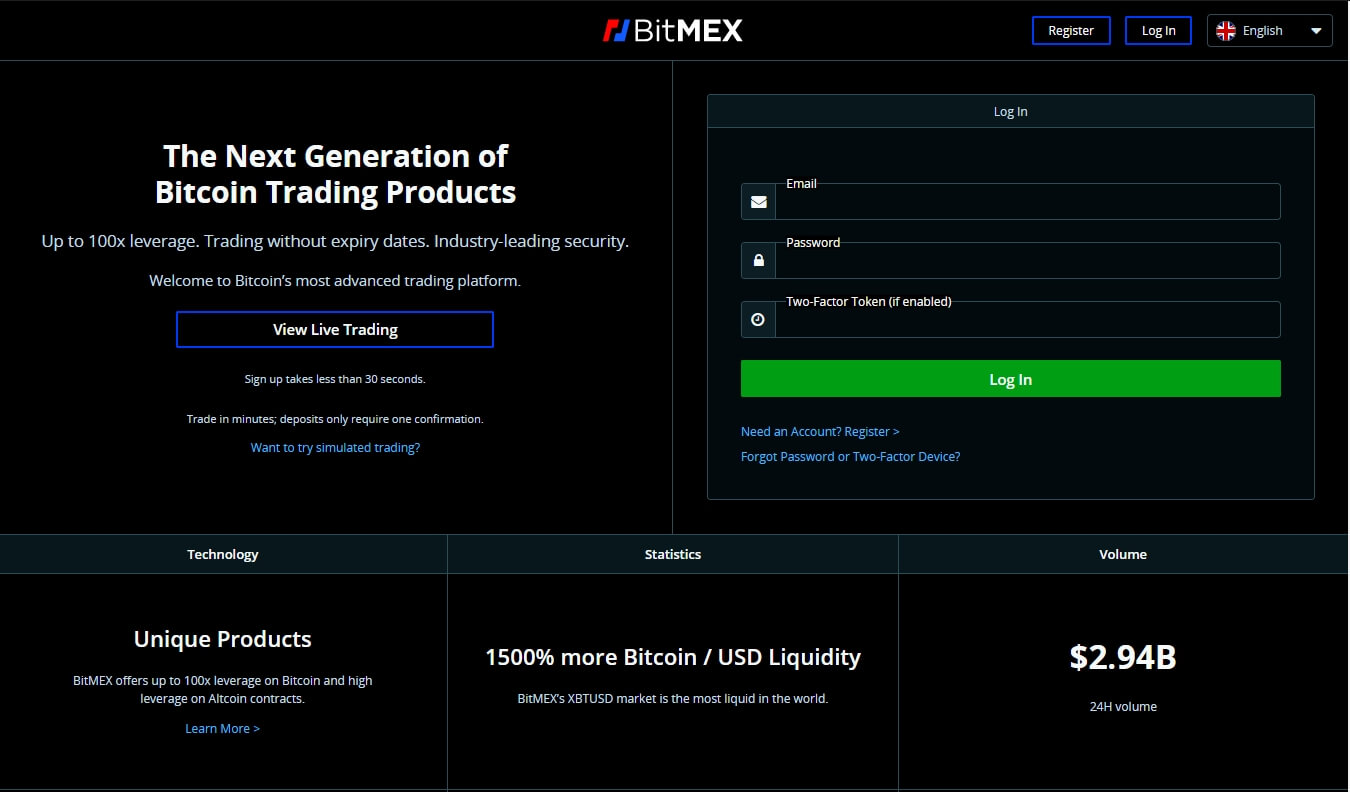Click the Register button in header
Viewport: 1350px width, 792px height.
coord(1071,31)
